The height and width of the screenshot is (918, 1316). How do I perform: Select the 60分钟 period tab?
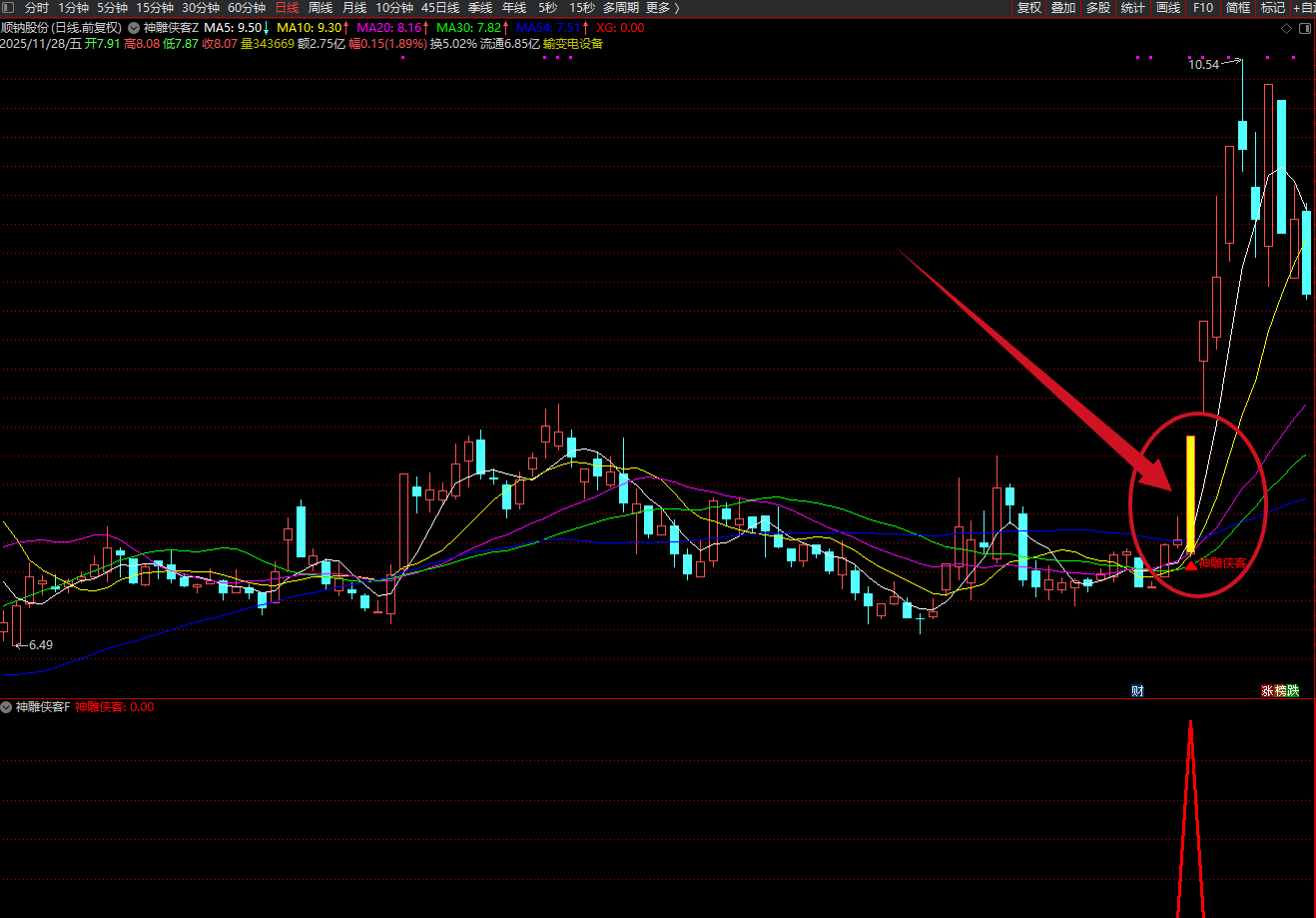(246, 8)
